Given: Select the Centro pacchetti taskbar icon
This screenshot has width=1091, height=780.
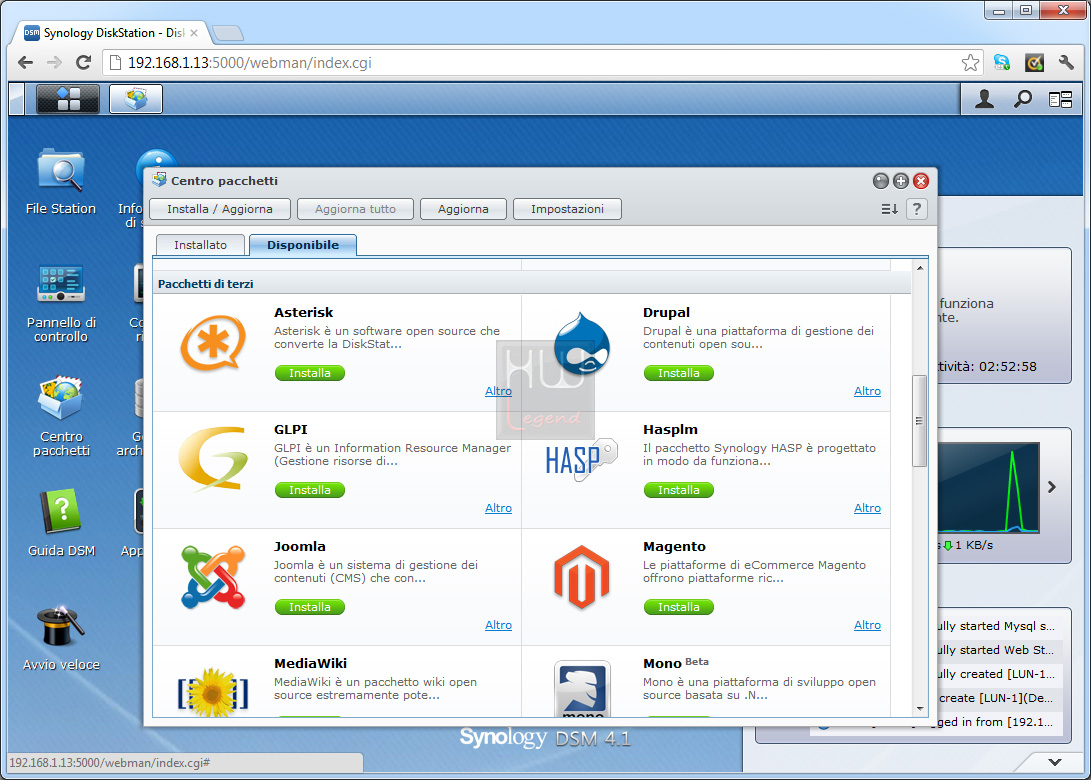Looking at the screenshot, I should [x=136, y=99].
